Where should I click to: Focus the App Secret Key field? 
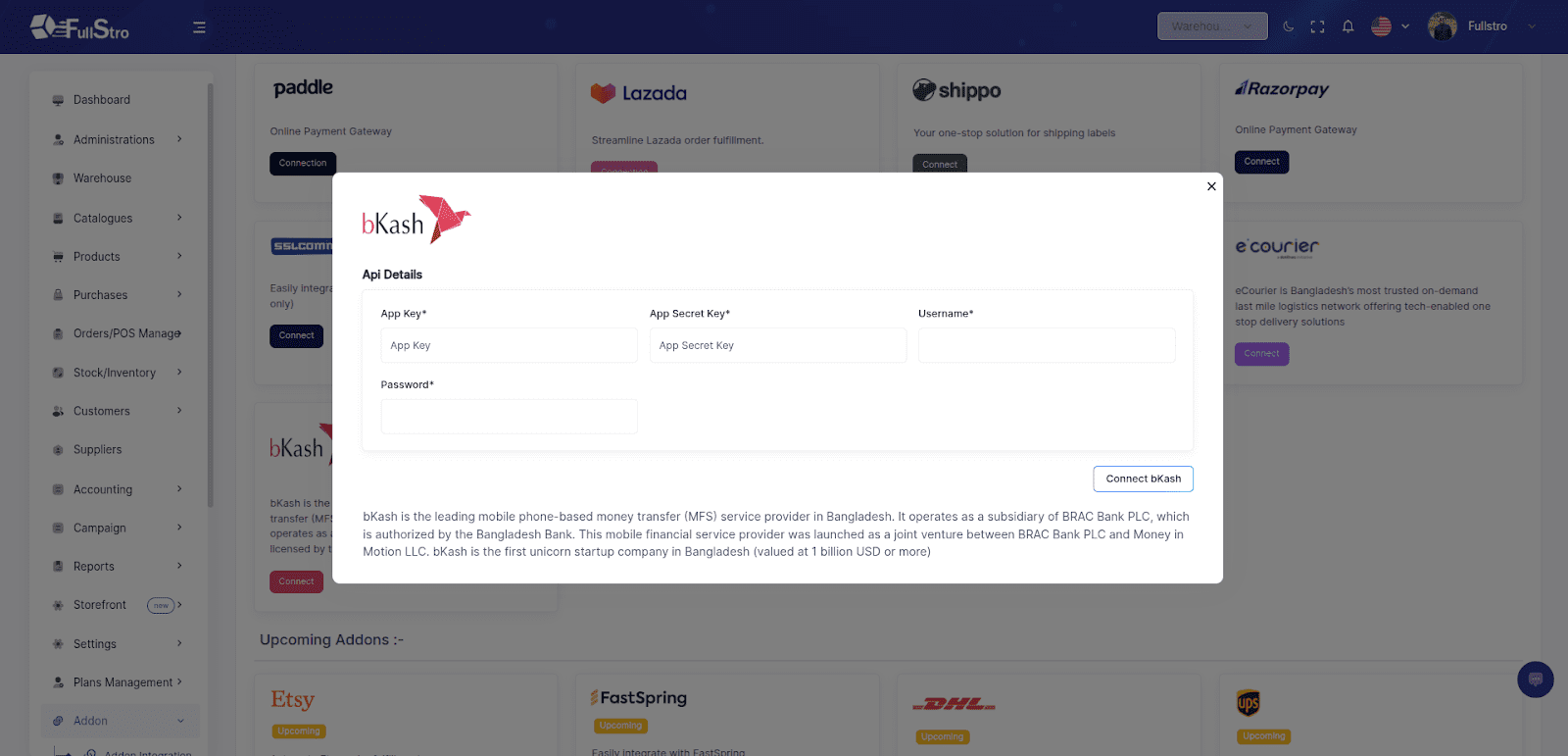pos(777,345)
